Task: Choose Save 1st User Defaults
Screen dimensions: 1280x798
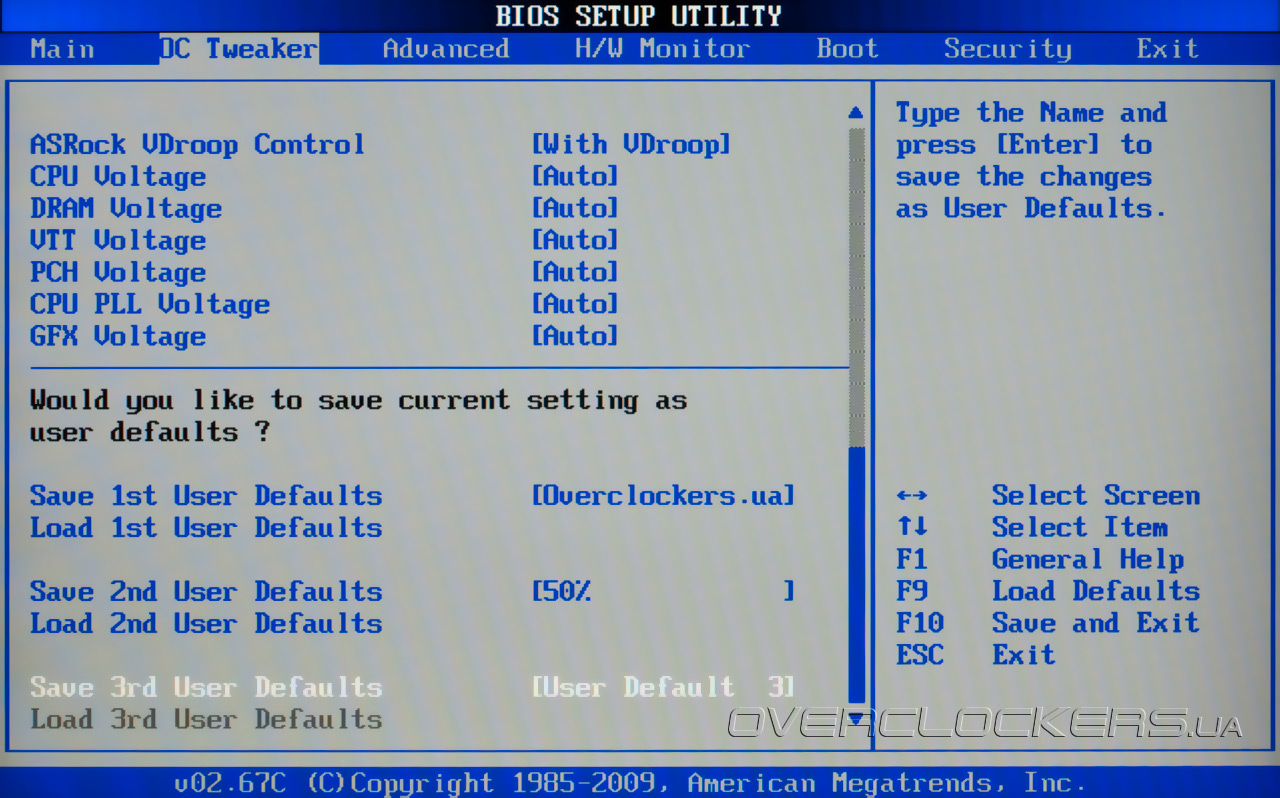Action: tap(206, 496)
